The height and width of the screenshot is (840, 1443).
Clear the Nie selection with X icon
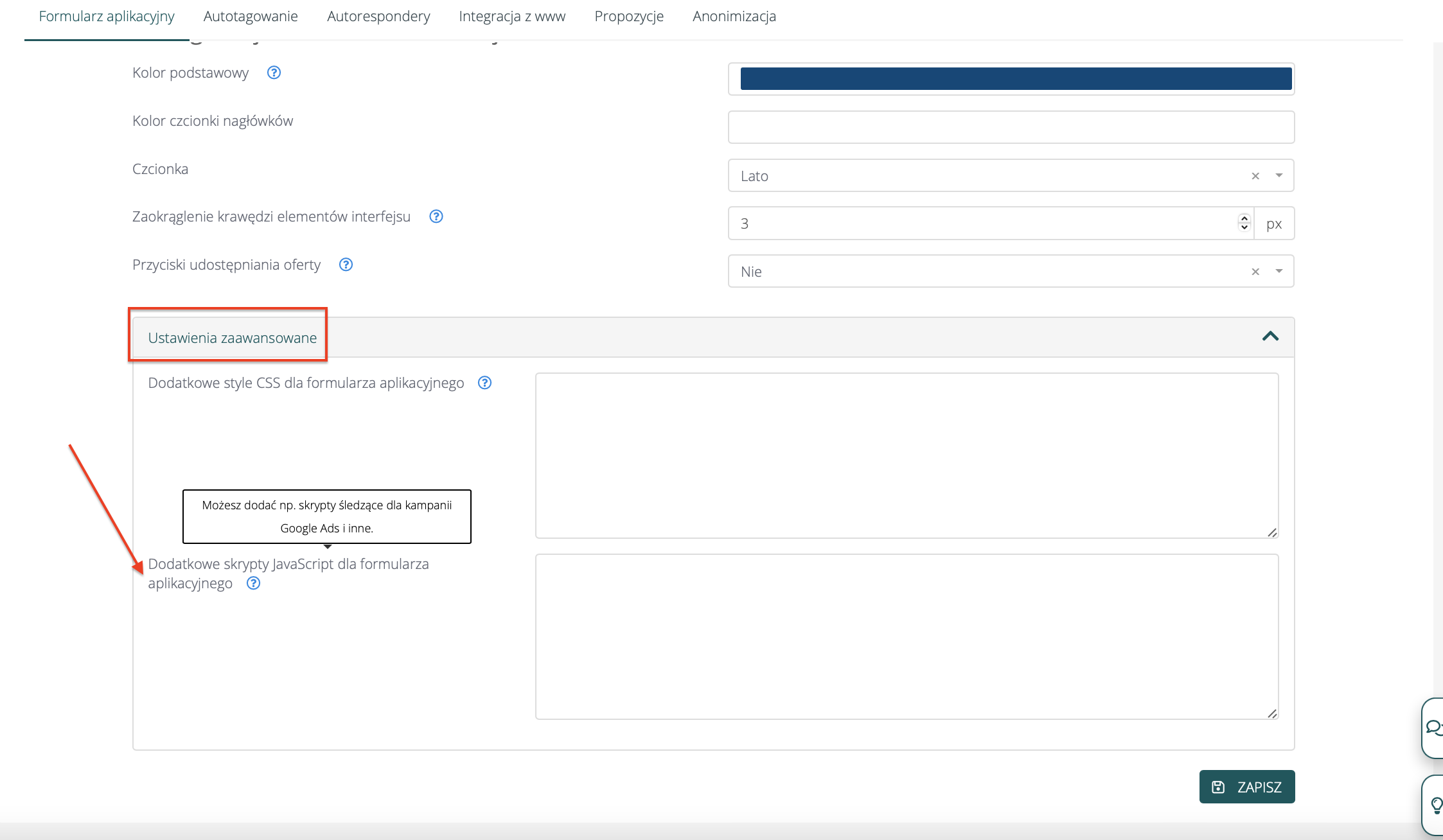(1255, 272)
